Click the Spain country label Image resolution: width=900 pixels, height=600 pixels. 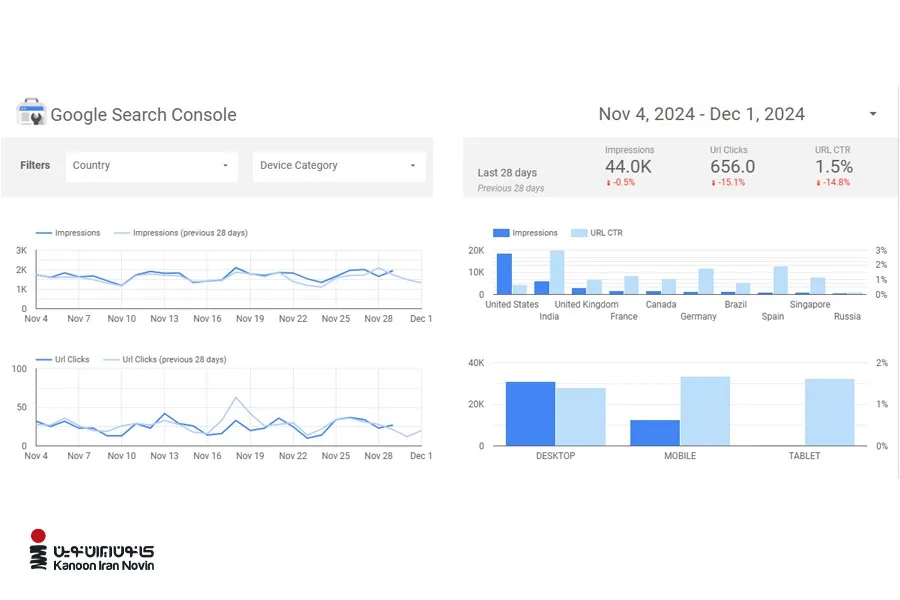(x=773, y=316)
